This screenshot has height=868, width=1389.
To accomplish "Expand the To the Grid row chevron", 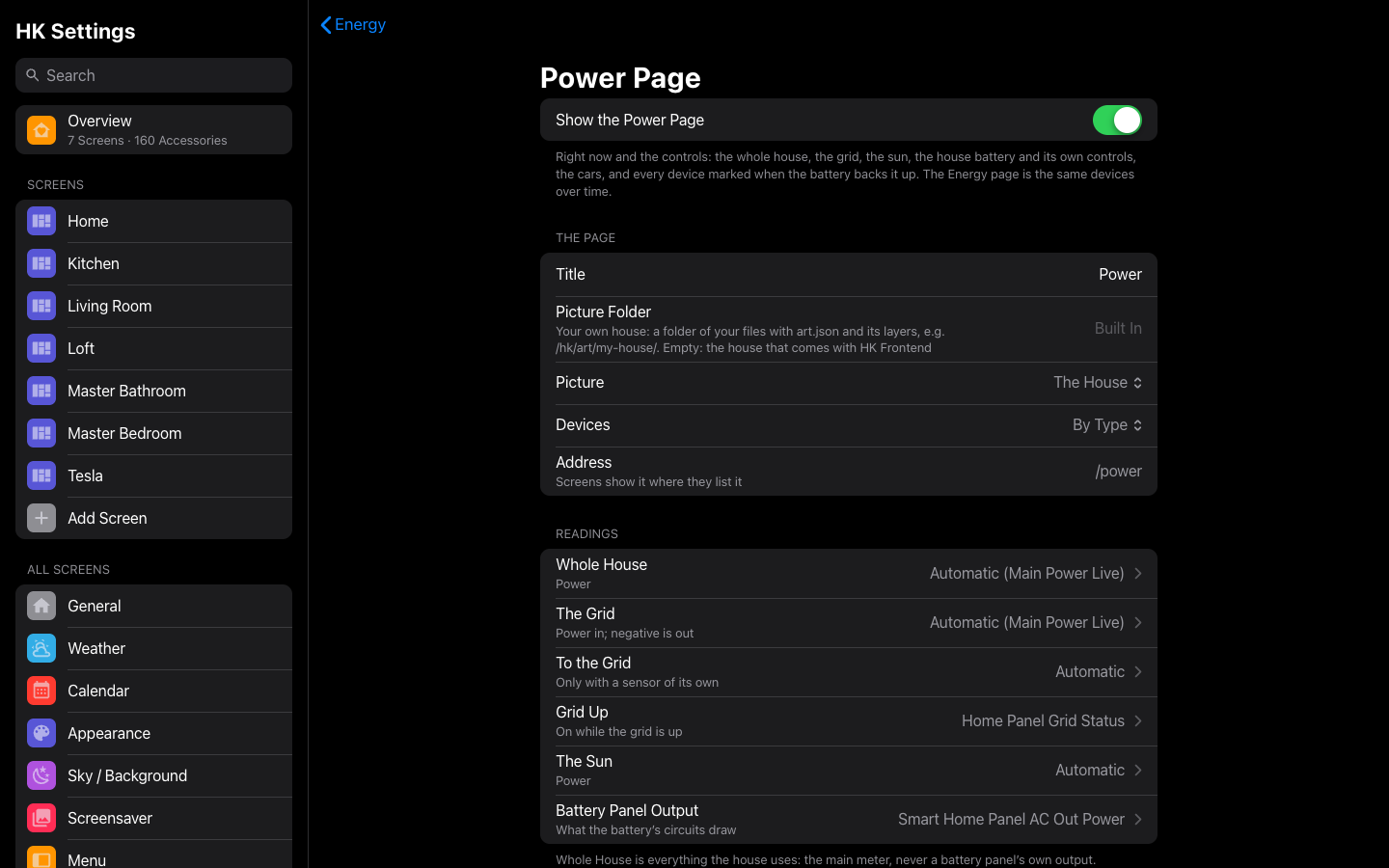I will pos(1138,672).
